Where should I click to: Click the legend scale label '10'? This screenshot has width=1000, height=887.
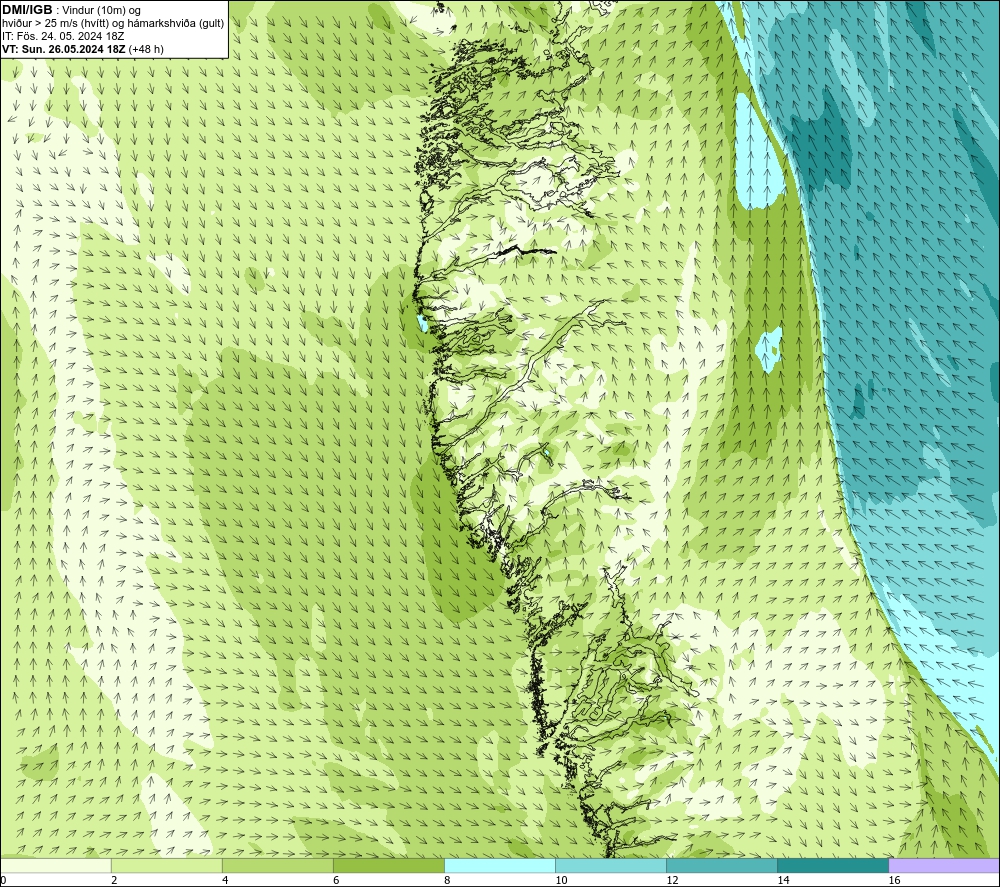tap(561, 881)
